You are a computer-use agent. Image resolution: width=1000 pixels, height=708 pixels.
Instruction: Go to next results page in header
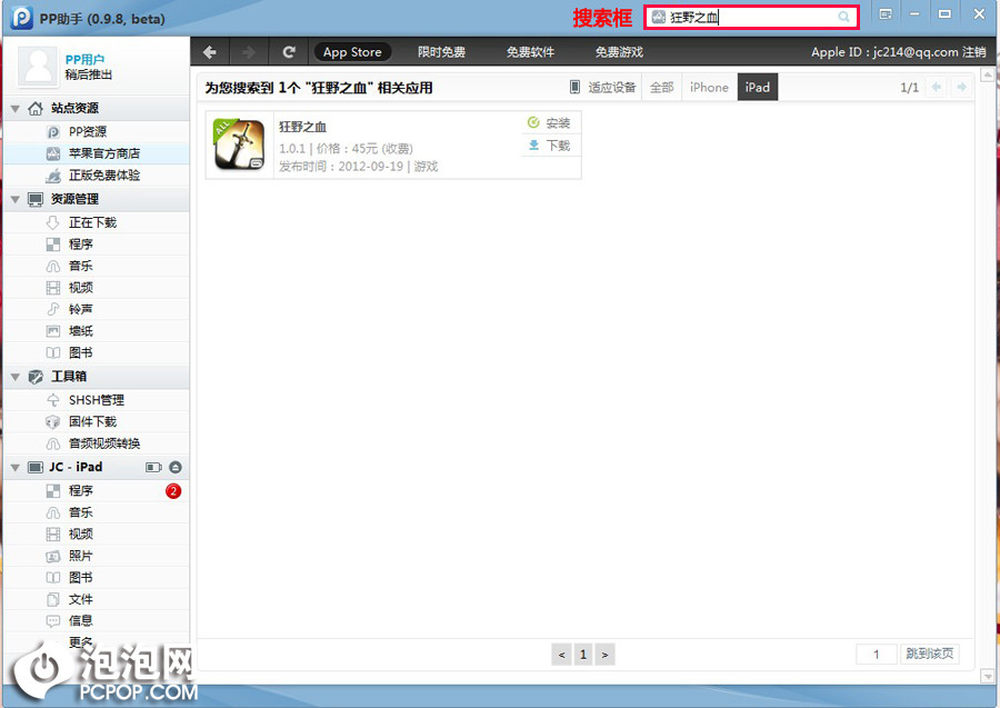(x=961, y=87)
